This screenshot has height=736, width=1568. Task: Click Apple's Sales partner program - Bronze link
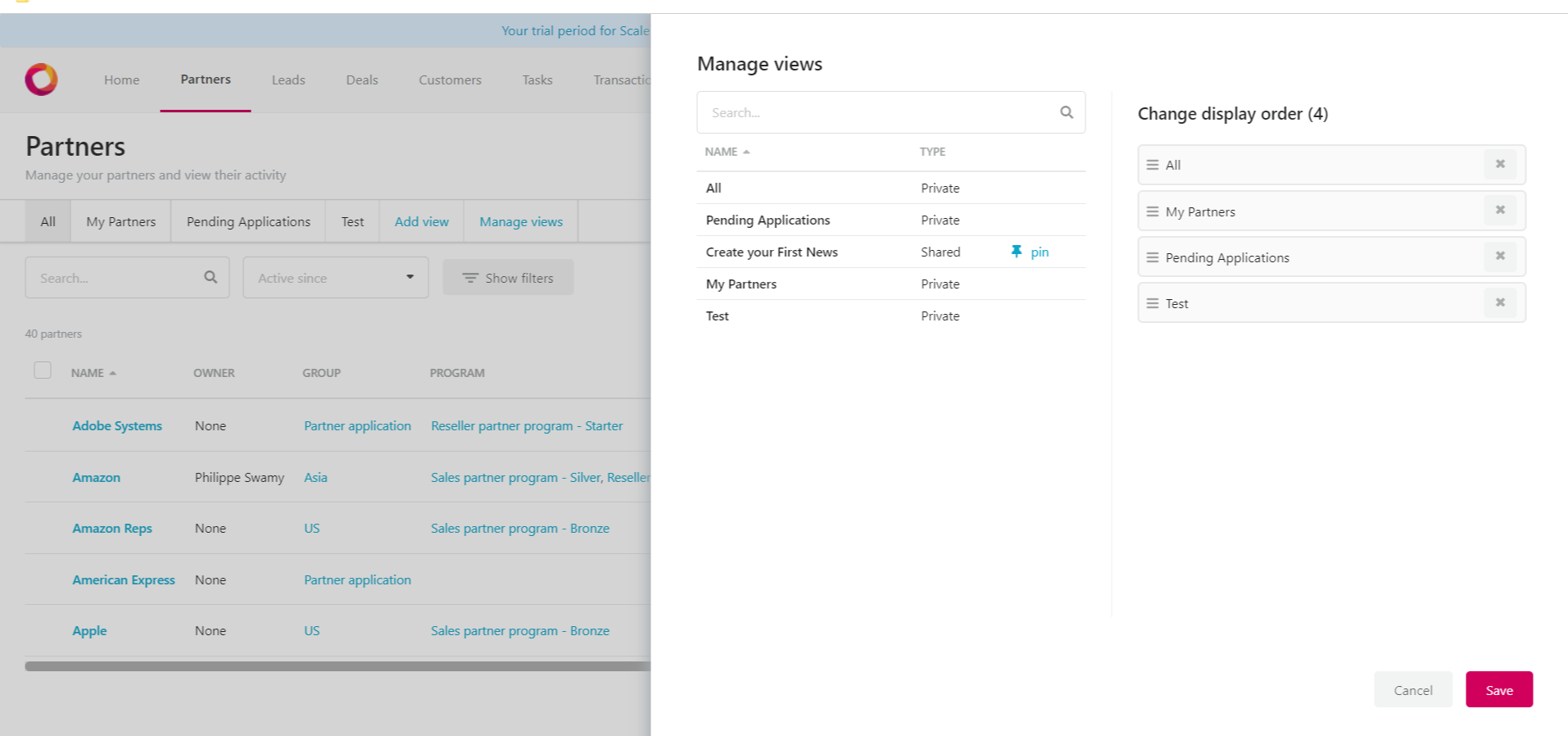[520, 630]
